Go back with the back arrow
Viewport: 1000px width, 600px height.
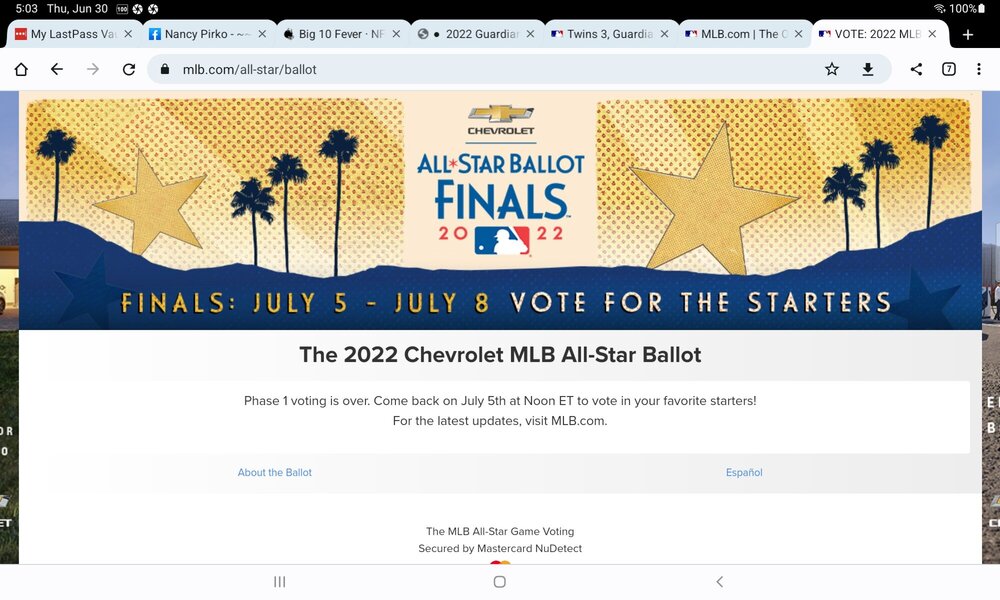[57, 69]
